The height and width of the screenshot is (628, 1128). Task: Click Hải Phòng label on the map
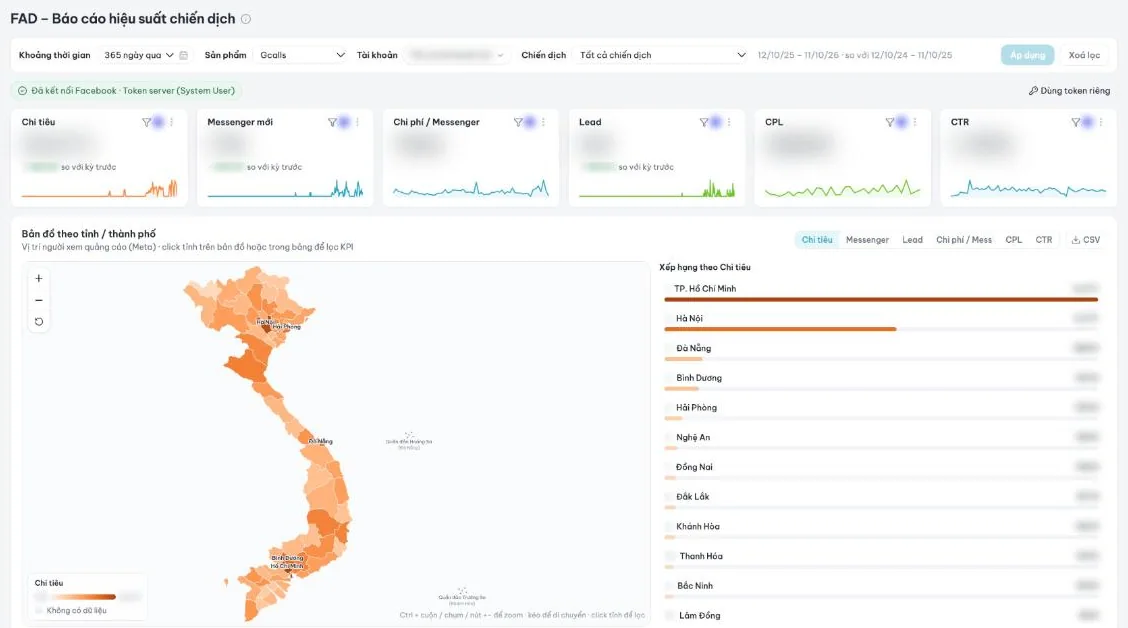pyautogui.click(x=287, y=327)
